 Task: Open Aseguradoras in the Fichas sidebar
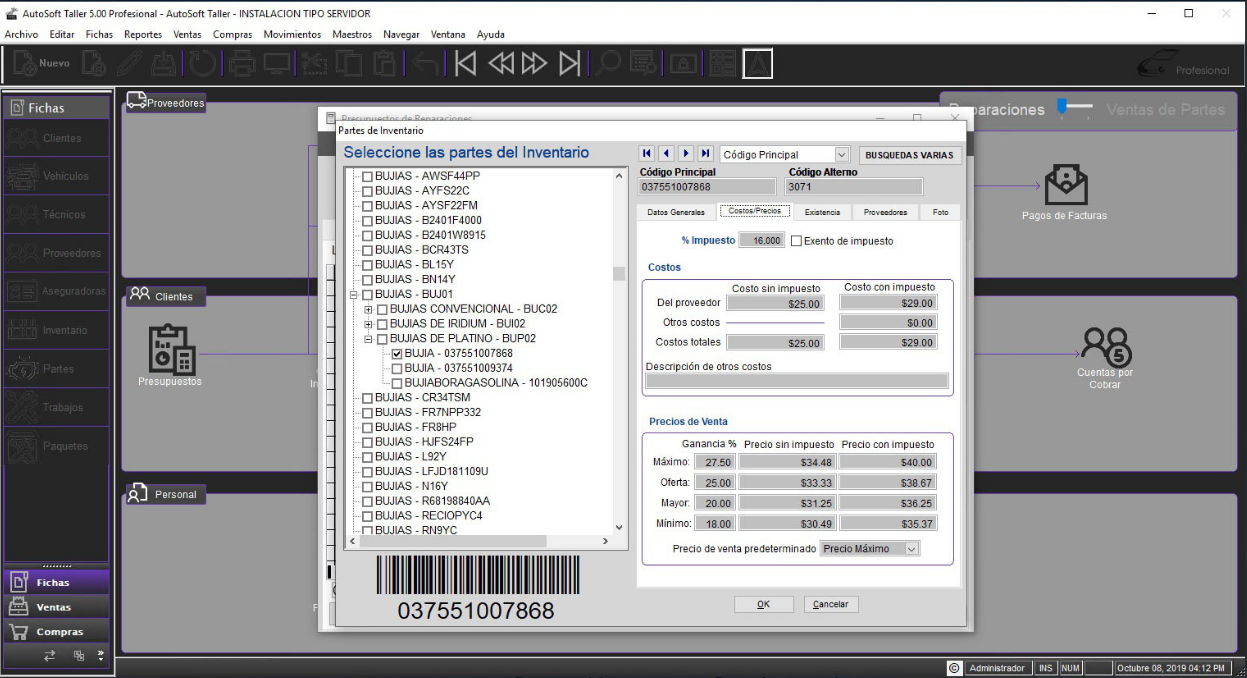click(57, 291)
